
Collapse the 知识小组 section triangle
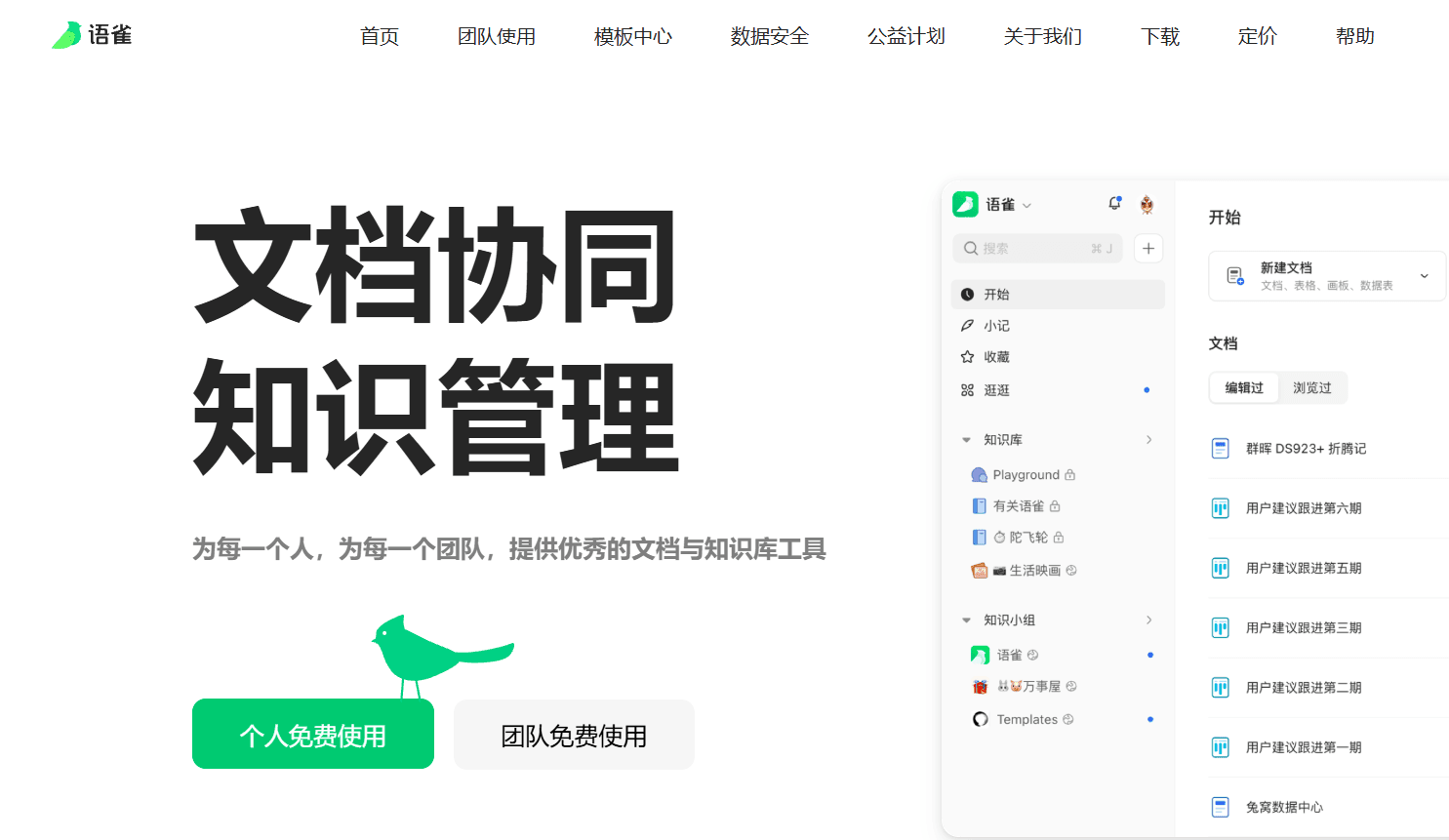(x=966, y=620)
